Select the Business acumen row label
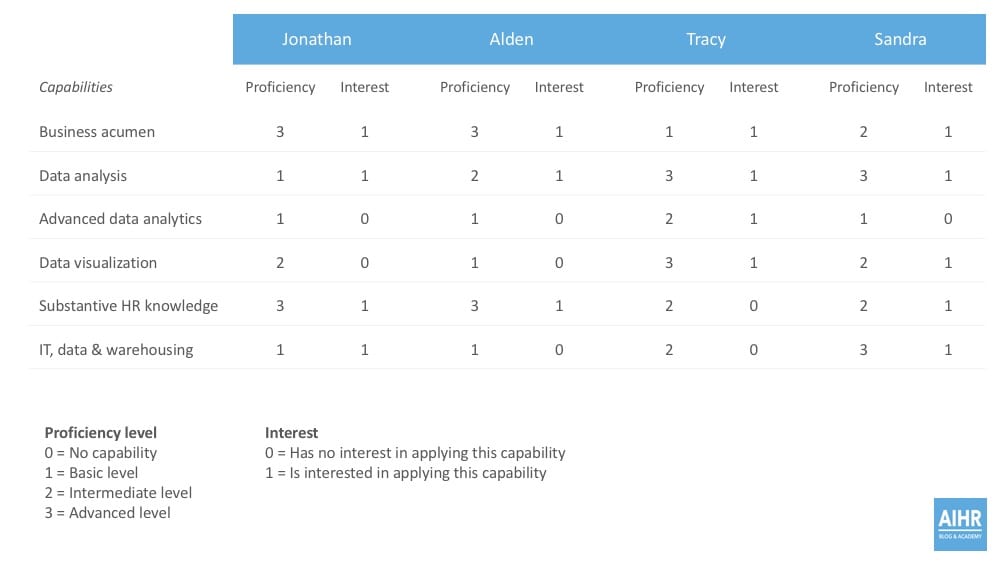This screenshot has width=1000, height=563. [x=97, y=132]
